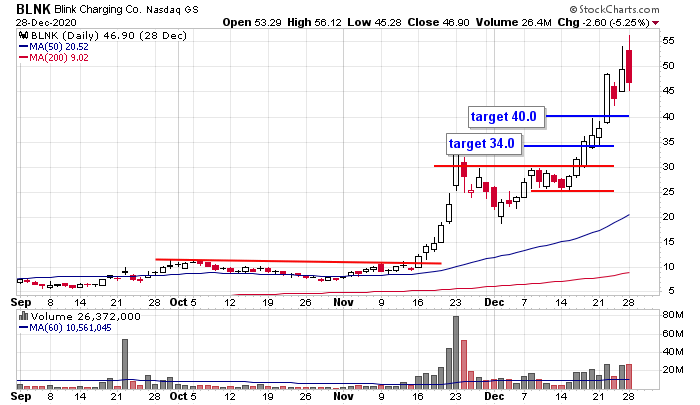Click the blue target line at 40

click(587, 116)
